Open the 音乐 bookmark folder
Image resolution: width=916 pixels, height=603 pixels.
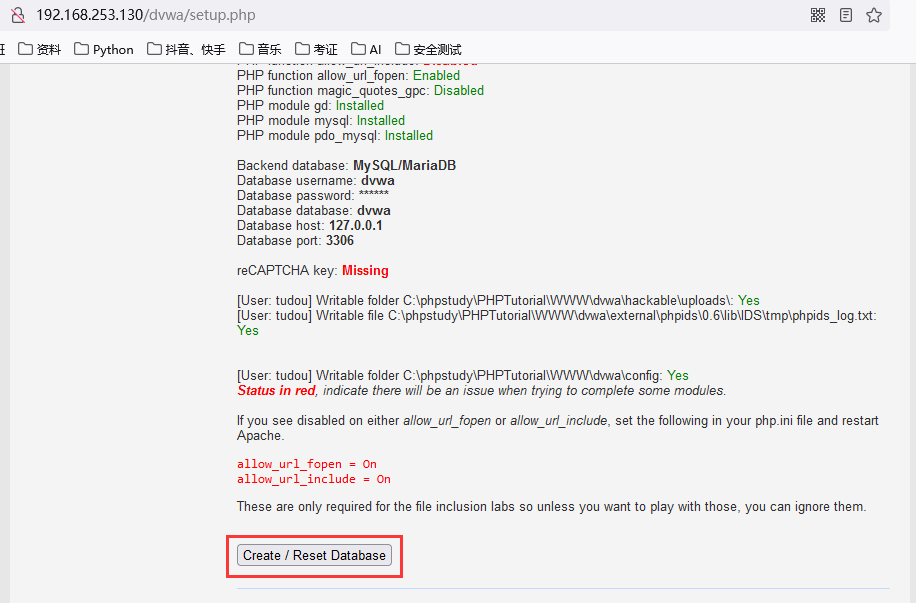[x=260, y=50]
